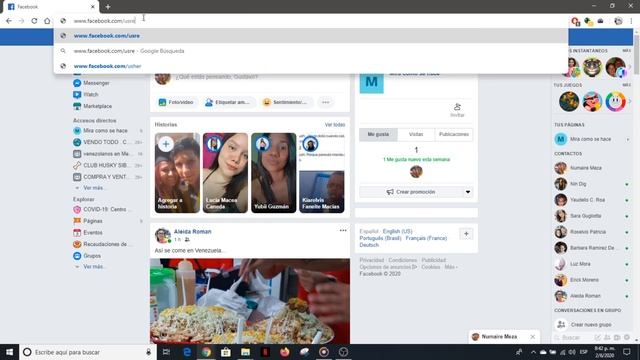Open Kiarobris Fanelte Macias story
This screenshot has width=640, height=360.
pyautogui.click(x=322, y=173)
